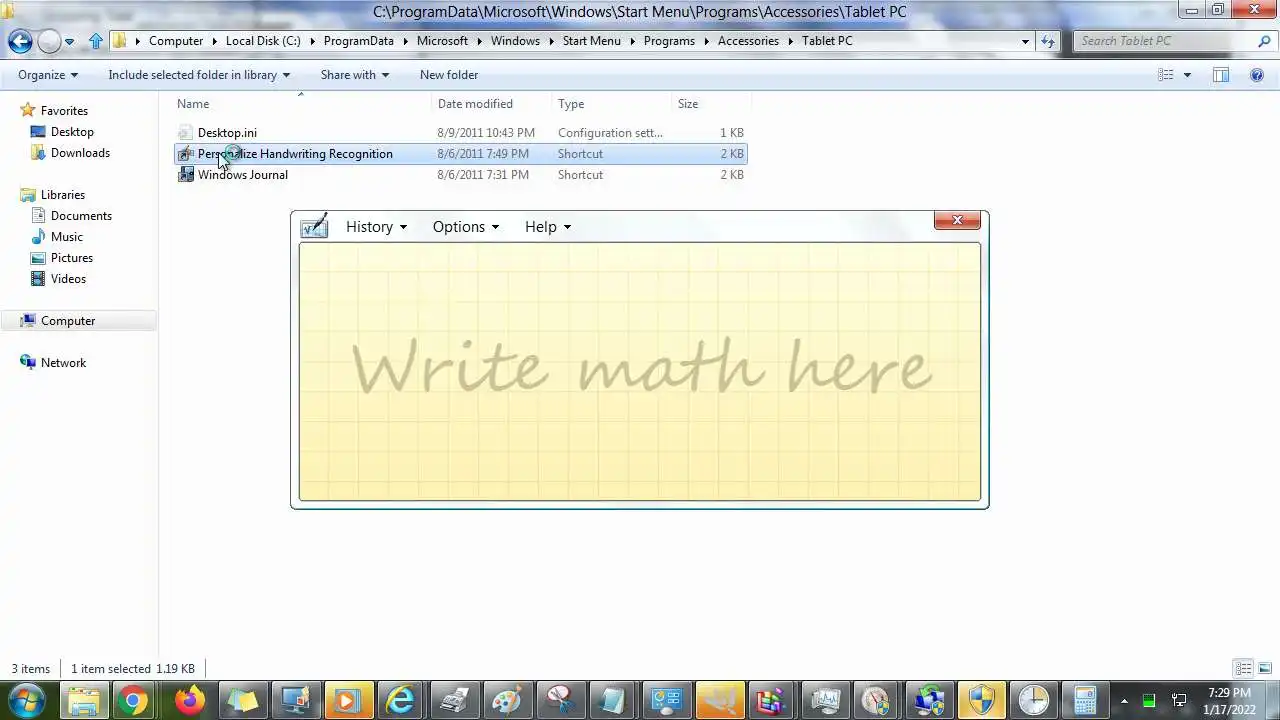Click the Computer breadcrumb in address bar

coord(176,41)
